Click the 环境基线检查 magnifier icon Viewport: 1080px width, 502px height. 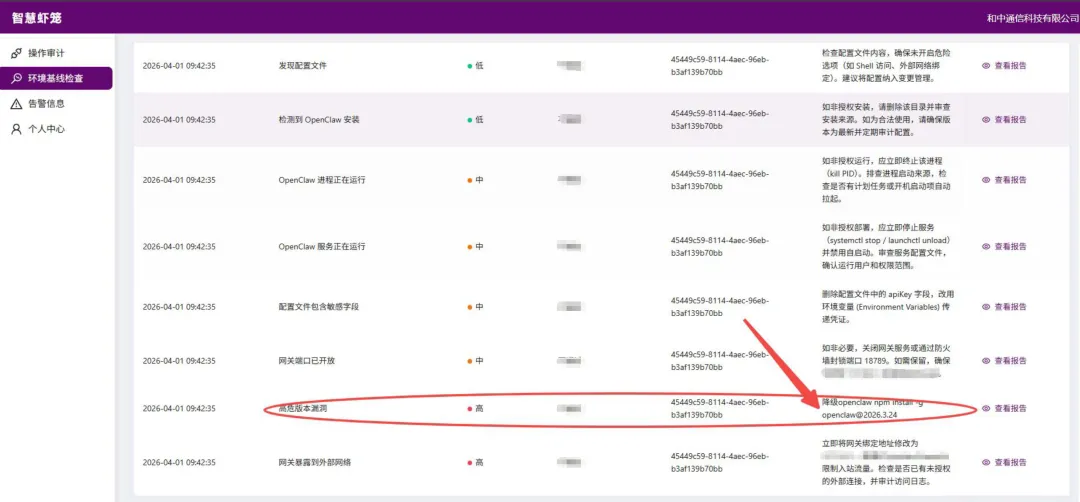coord(17,79)
